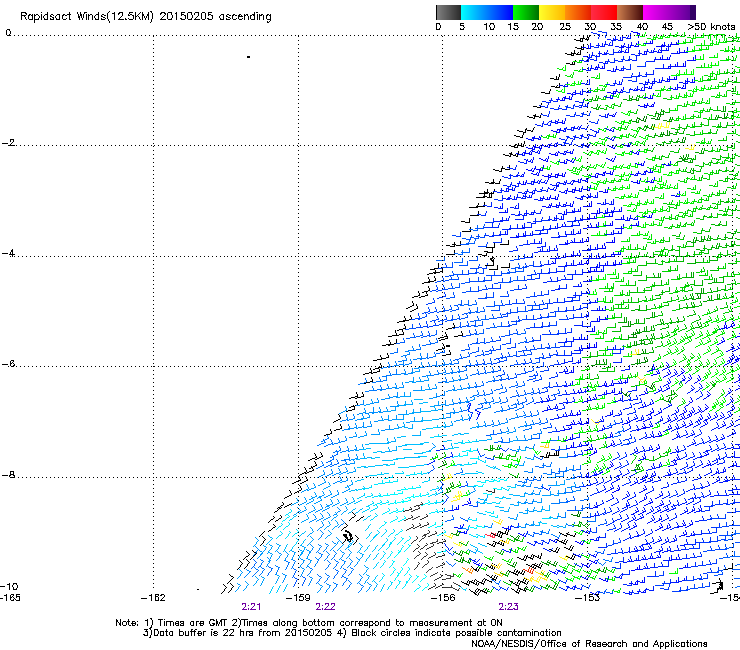Click the '-165' longitude axis label
Viewport: 740px width, 650px height.
pos(10,598)
